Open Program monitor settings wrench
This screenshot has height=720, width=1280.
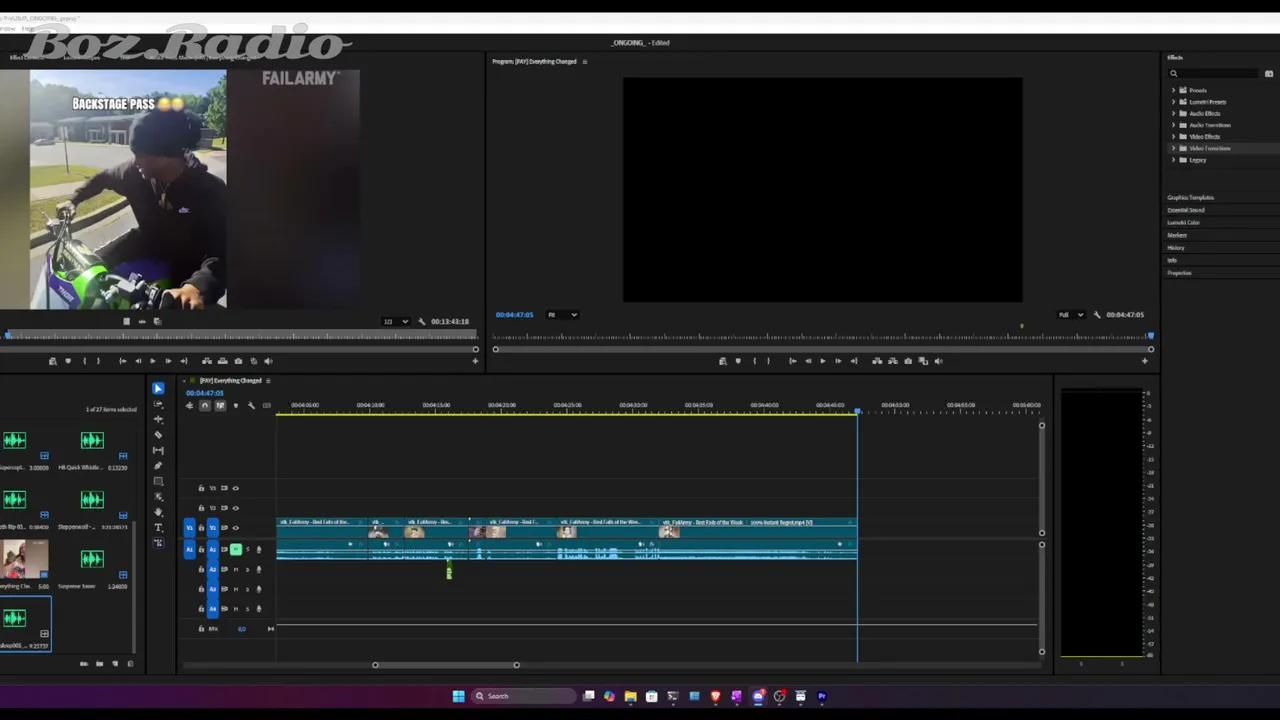(x=1097, y=315)
